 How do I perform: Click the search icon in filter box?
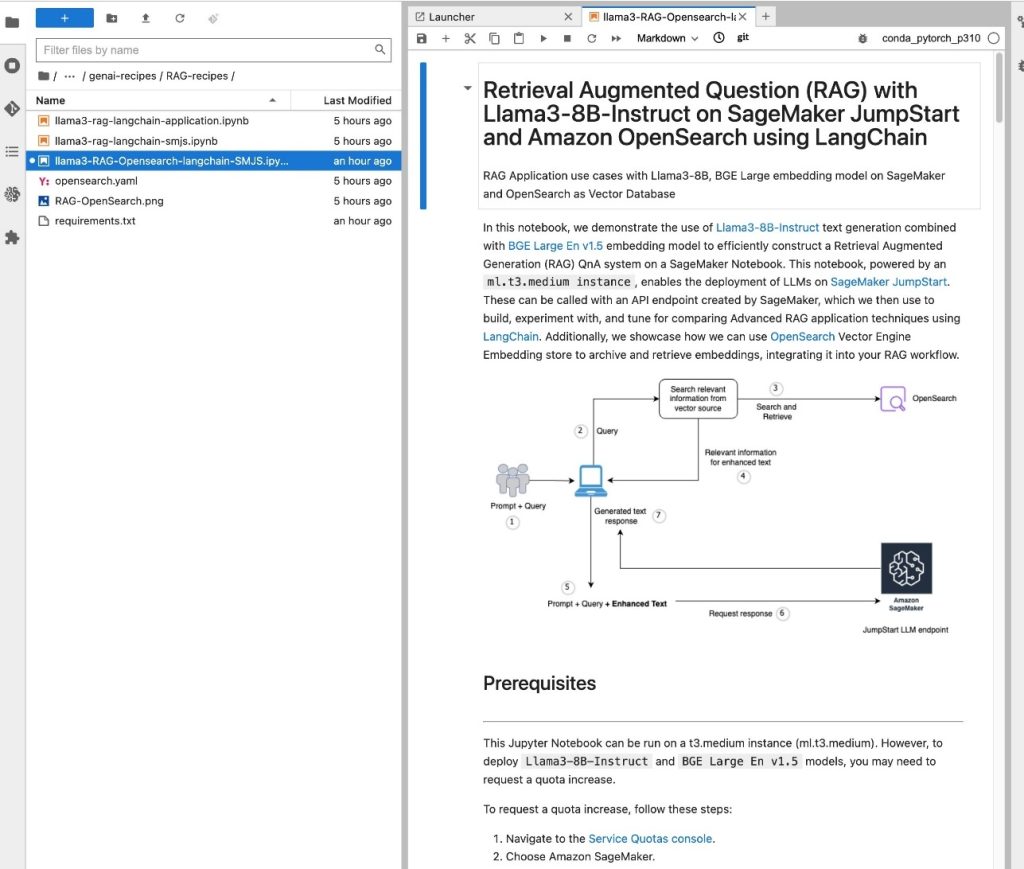pos(380,50)
